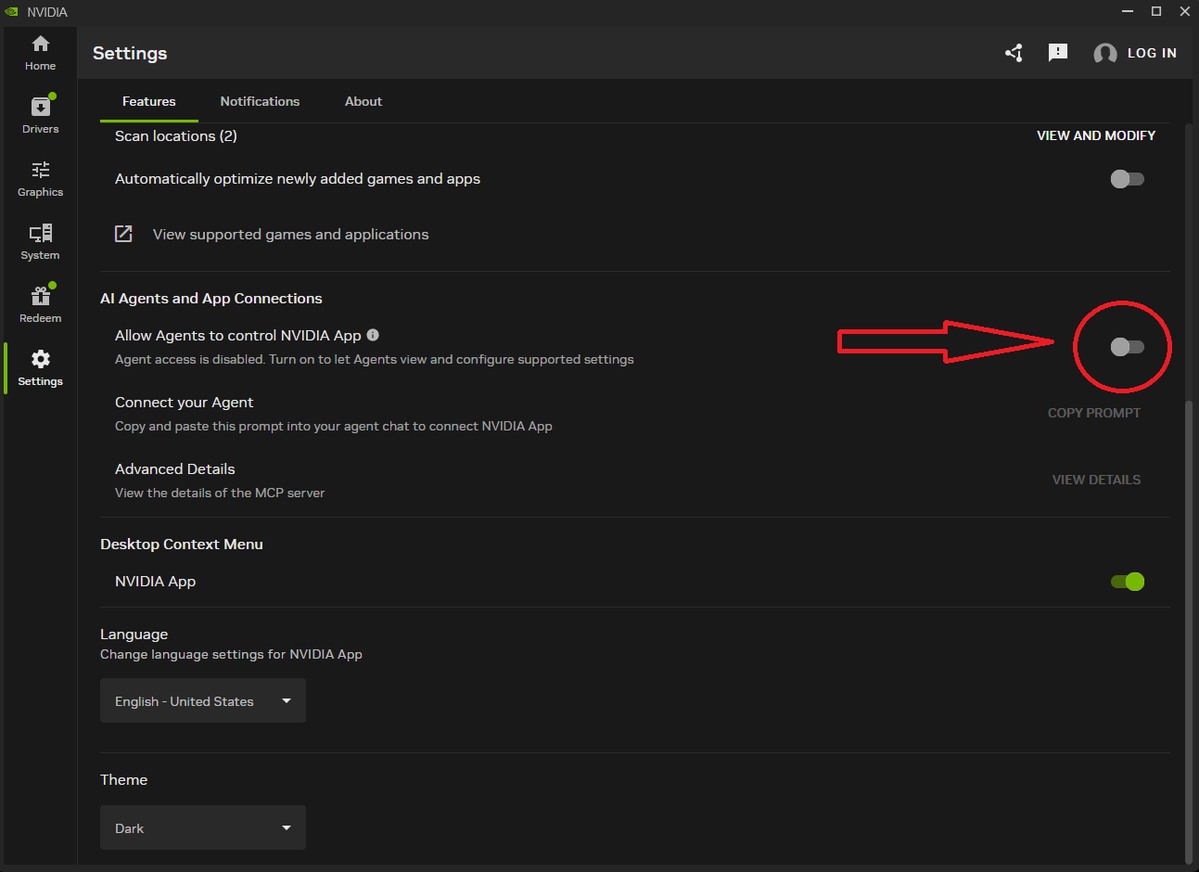Click the user avatar icon
The height and width of the screenshot is (872, 1199).
pyautogui.click(x=1105, y=53)
